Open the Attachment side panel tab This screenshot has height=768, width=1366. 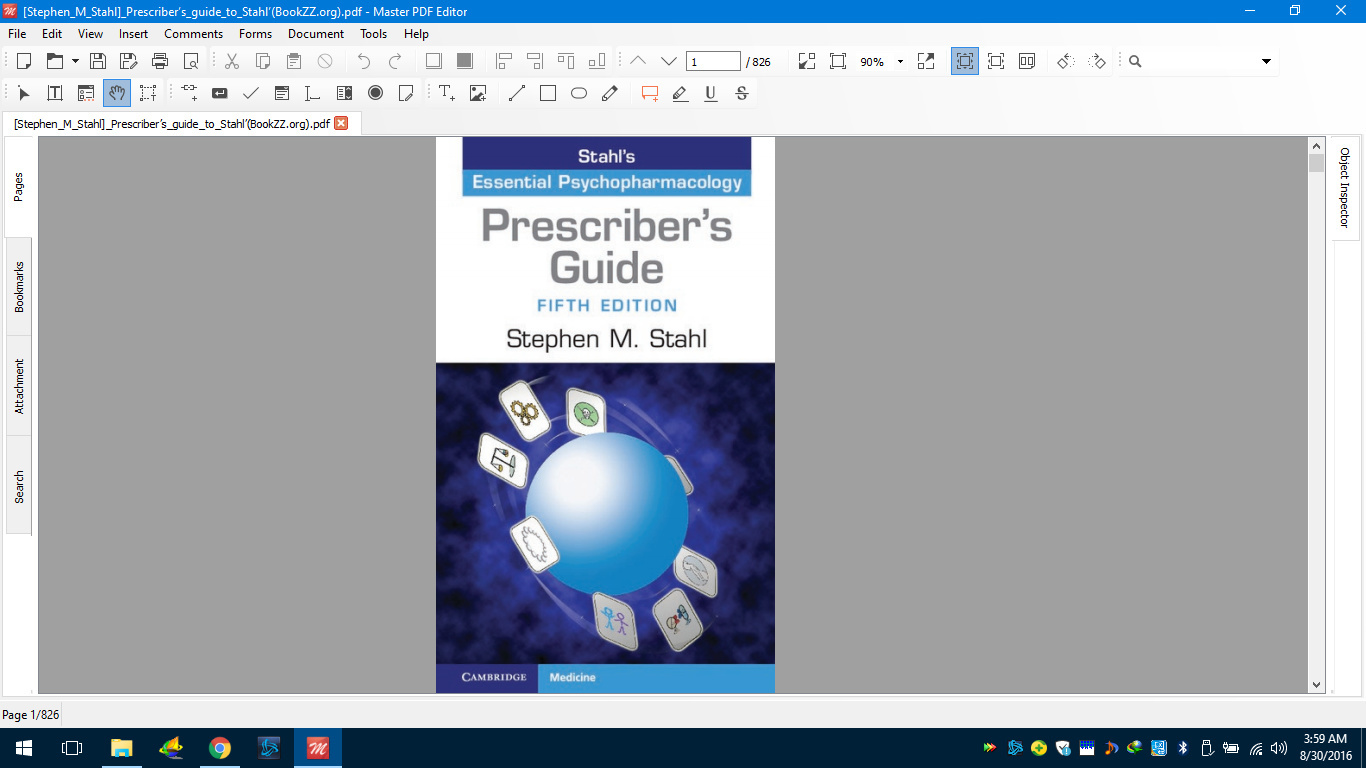coord(19,386)
